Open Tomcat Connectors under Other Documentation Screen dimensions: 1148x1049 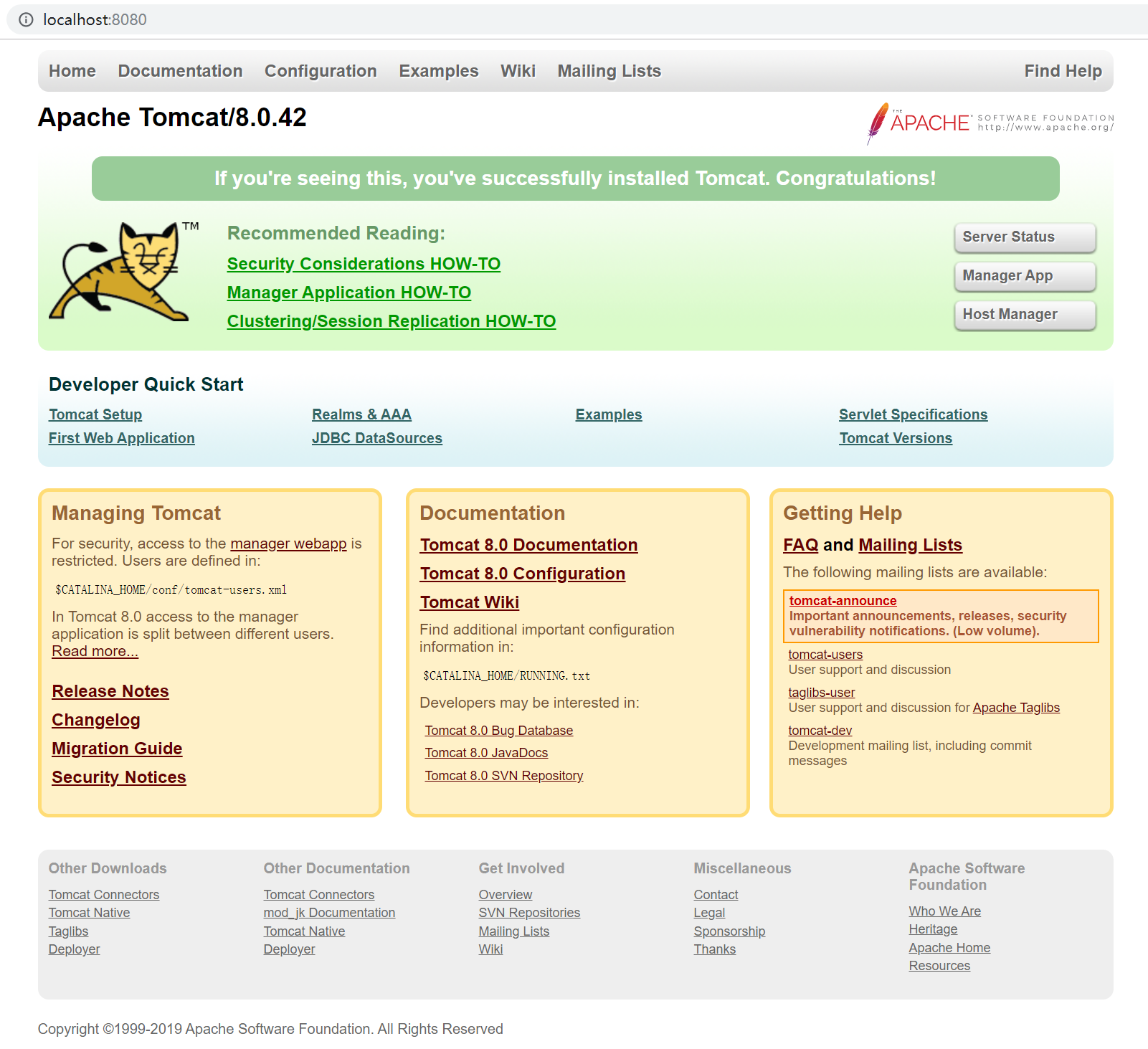click(x=319, y=895)
